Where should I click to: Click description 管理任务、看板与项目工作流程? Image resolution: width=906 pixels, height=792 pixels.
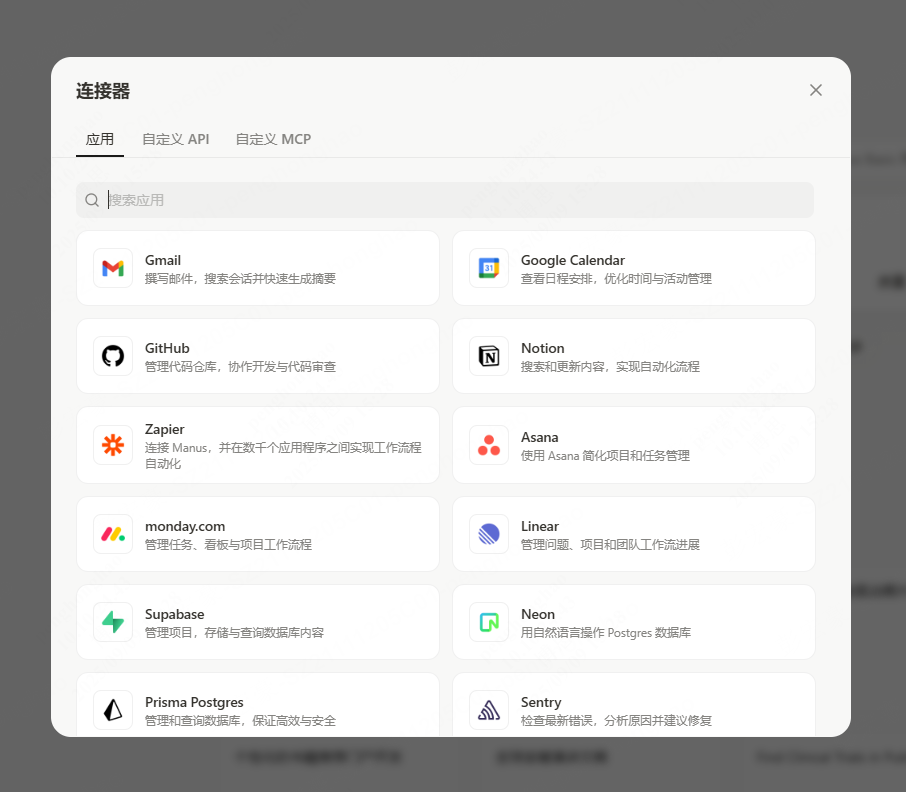point(228,544)
